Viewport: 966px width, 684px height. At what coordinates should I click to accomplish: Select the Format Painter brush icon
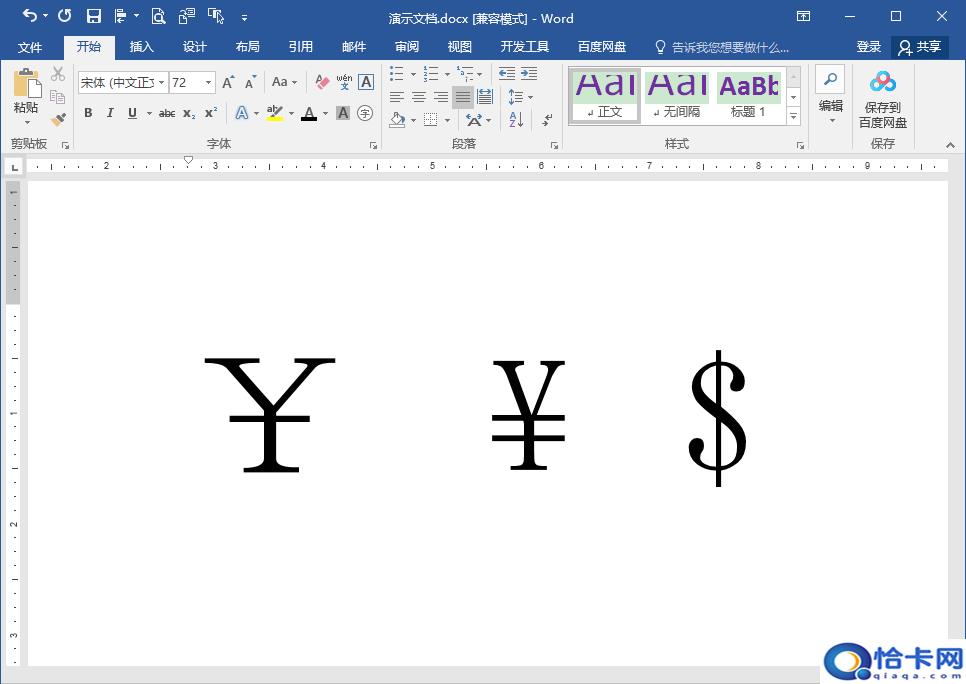pos(58,119)
